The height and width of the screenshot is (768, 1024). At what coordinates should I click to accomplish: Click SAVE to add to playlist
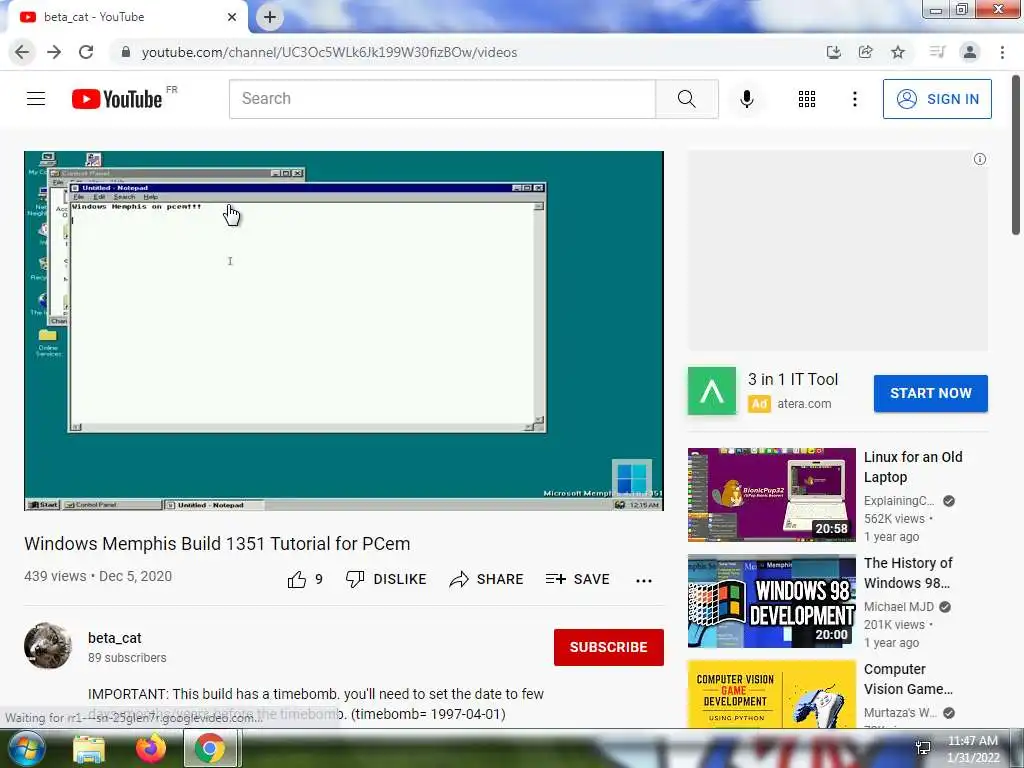click(x=577, y=579)
